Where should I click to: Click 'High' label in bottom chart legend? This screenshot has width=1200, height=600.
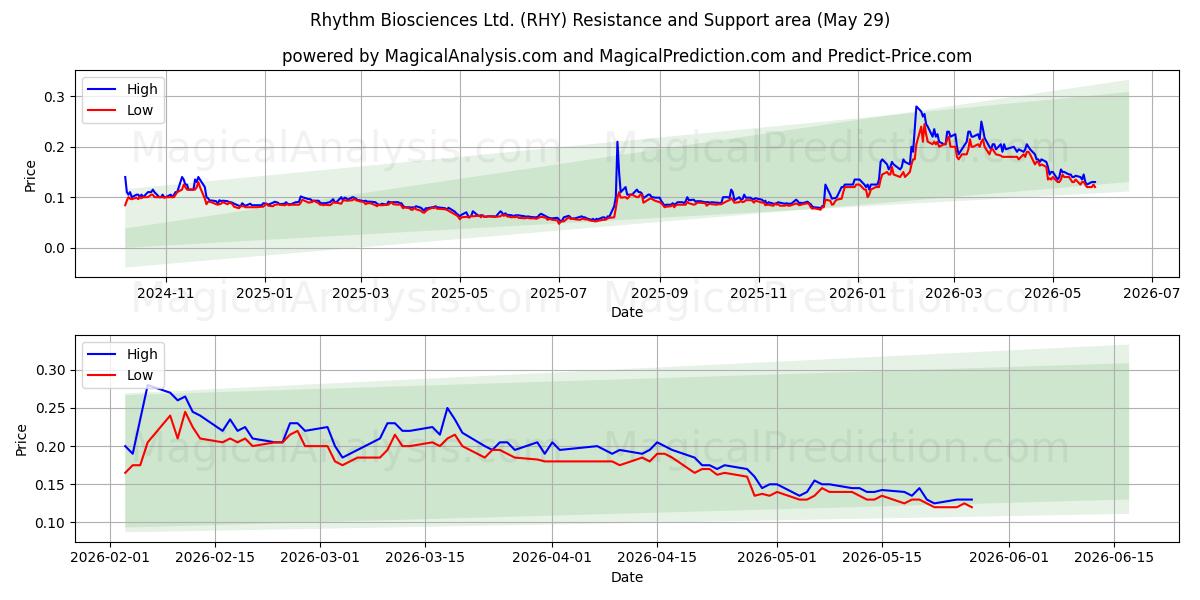tap(142, 354)
